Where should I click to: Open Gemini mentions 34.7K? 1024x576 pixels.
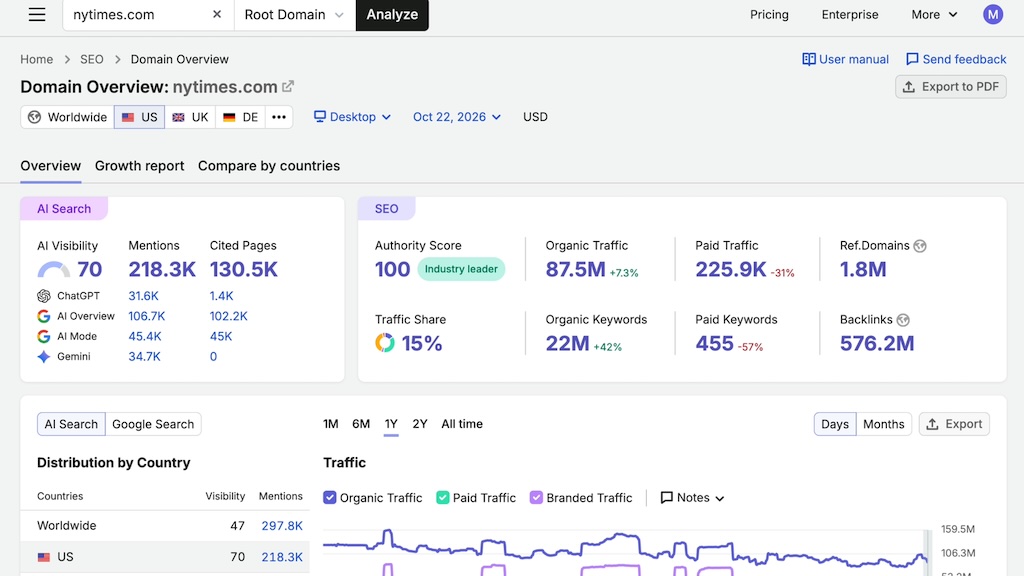[x=144, y=357]
